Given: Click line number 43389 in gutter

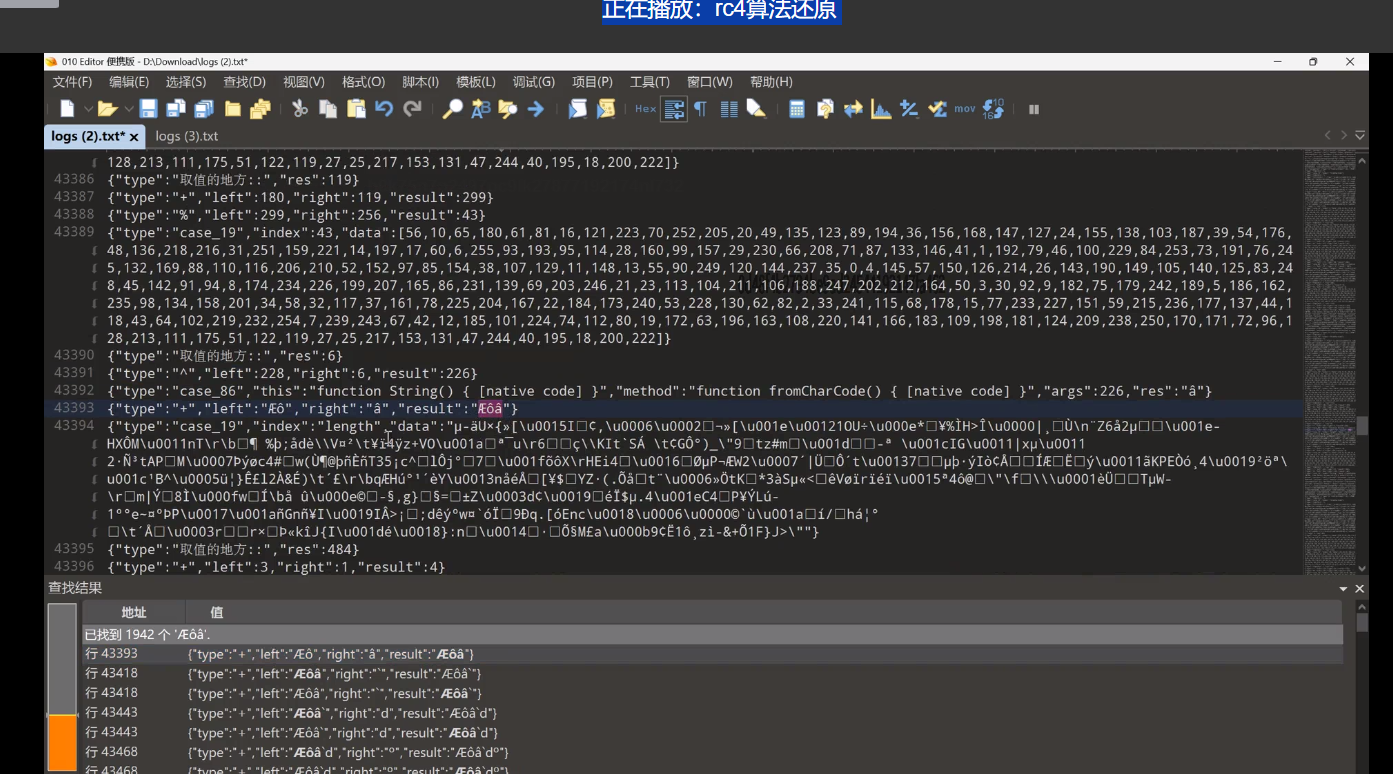Looking at the screenshot, I should tap(73, 232).
